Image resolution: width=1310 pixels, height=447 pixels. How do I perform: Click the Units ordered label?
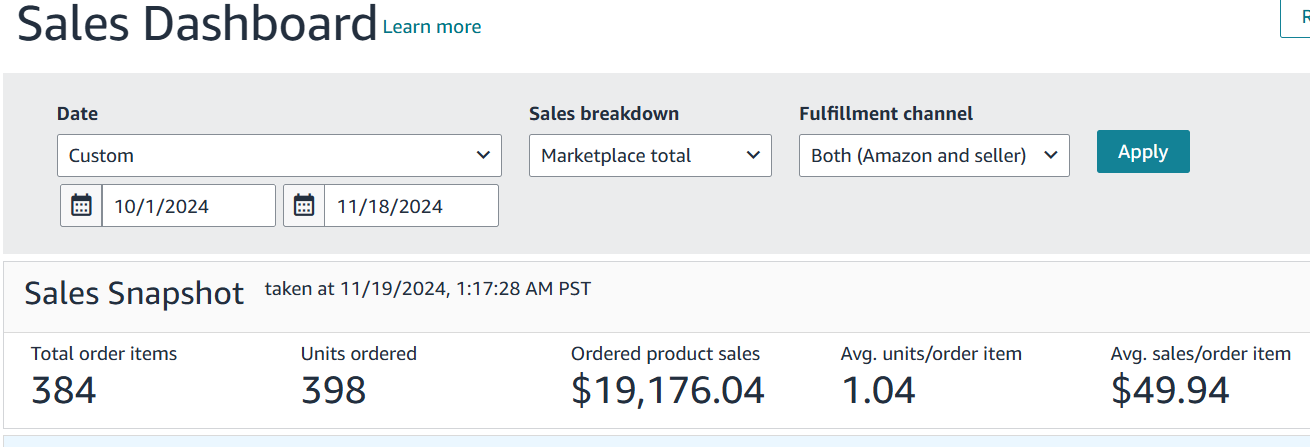coord(359,353)
